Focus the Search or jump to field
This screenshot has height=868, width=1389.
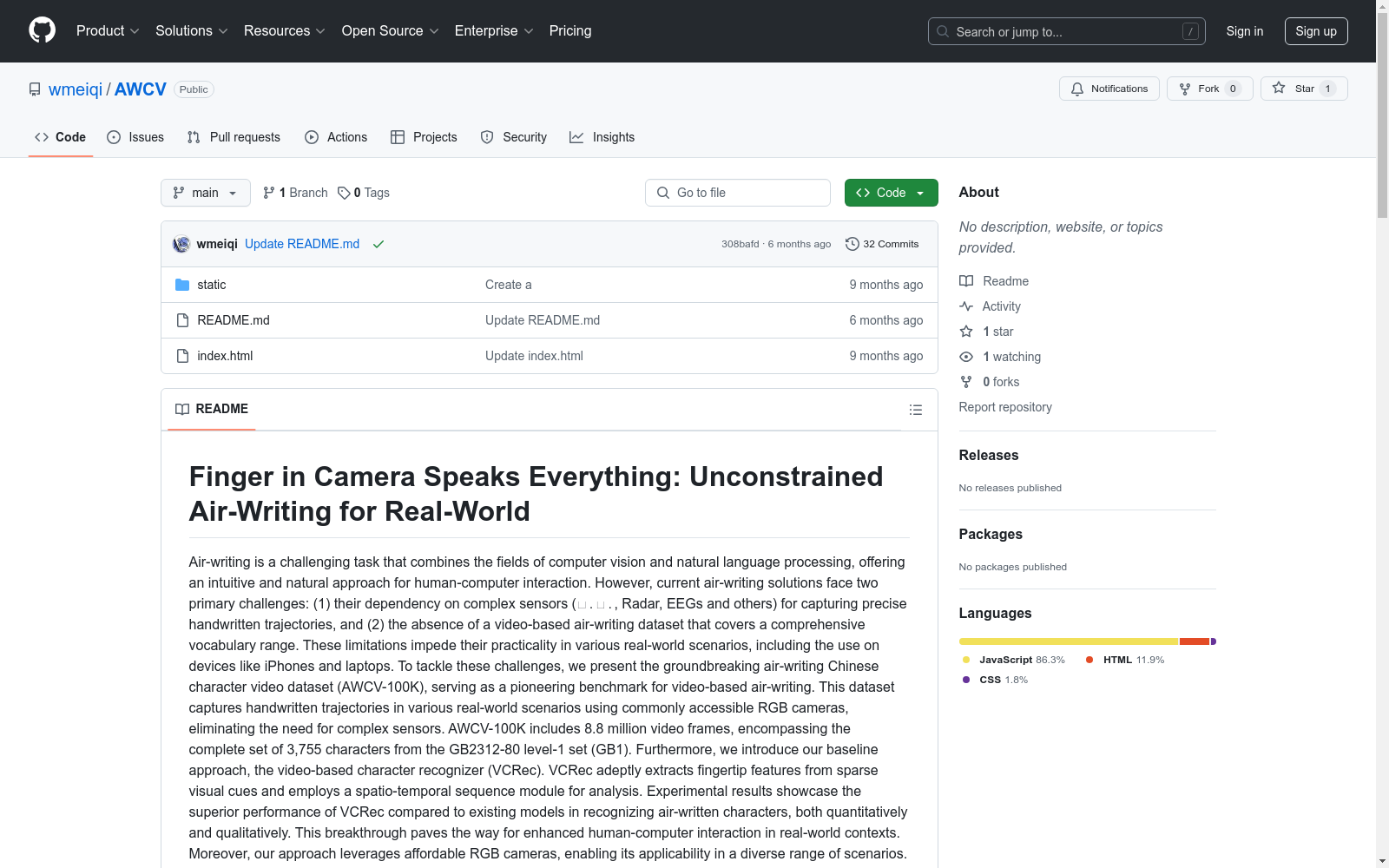1066,31
